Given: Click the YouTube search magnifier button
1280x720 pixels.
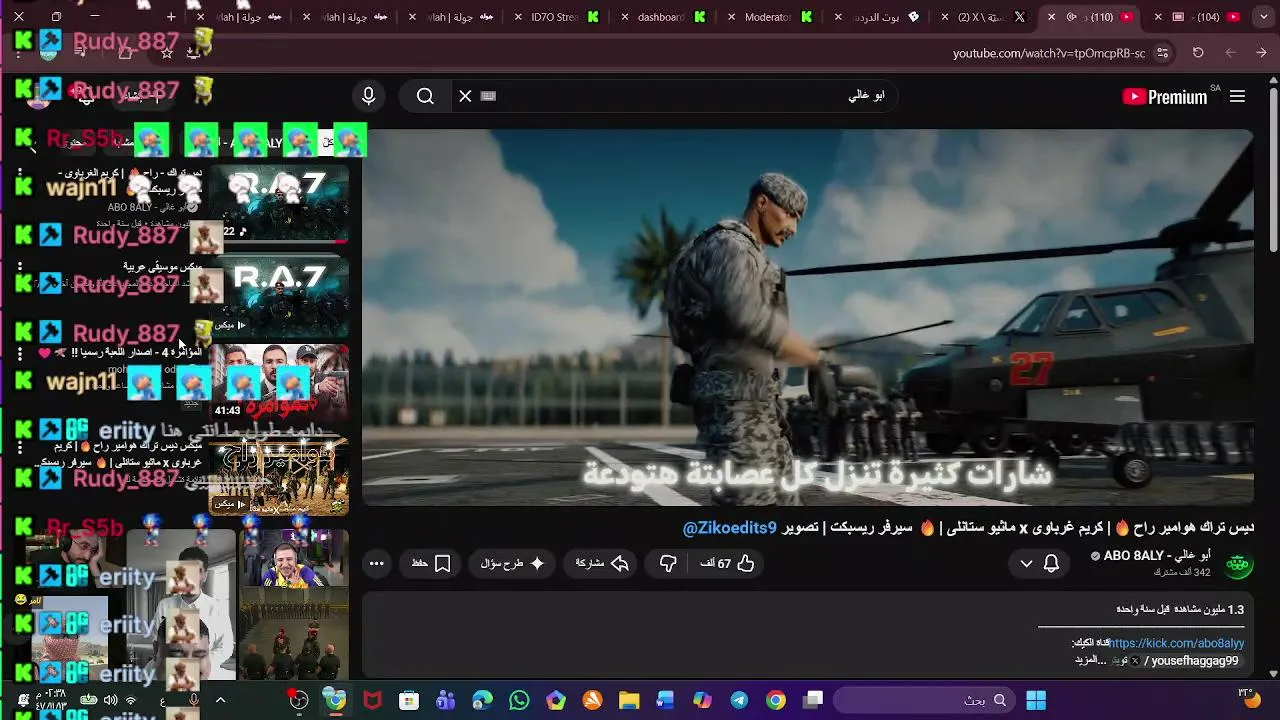Looking at the screenshot, I should click(x=425, y=96).
